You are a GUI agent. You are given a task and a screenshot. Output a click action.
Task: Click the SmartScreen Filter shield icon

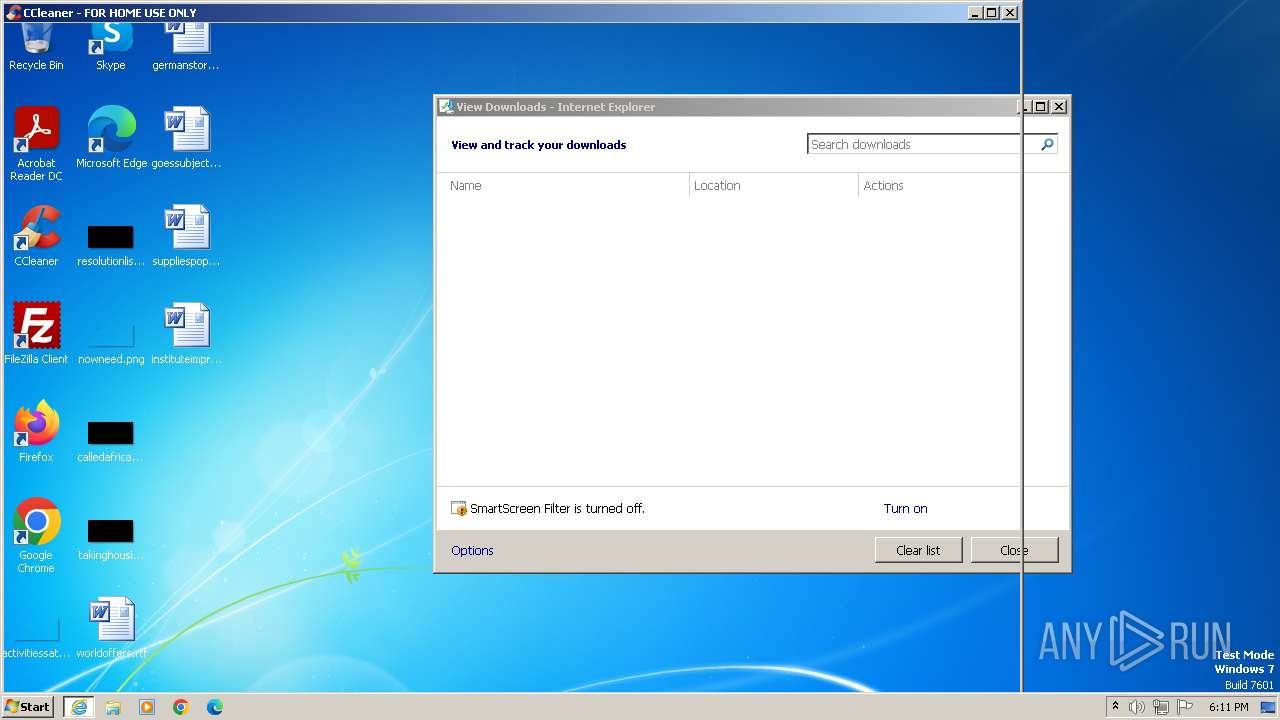click(459, 509)
